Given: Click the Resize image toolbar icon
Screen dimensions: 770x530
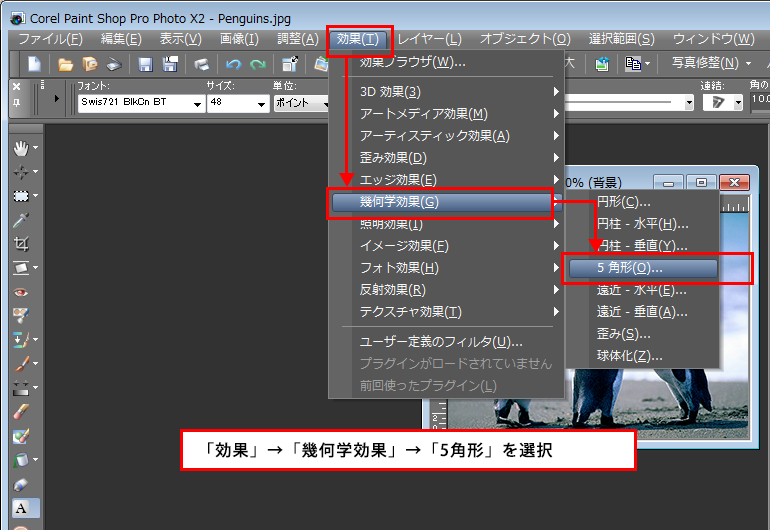Looking at the screenshot, I should 290,64.
